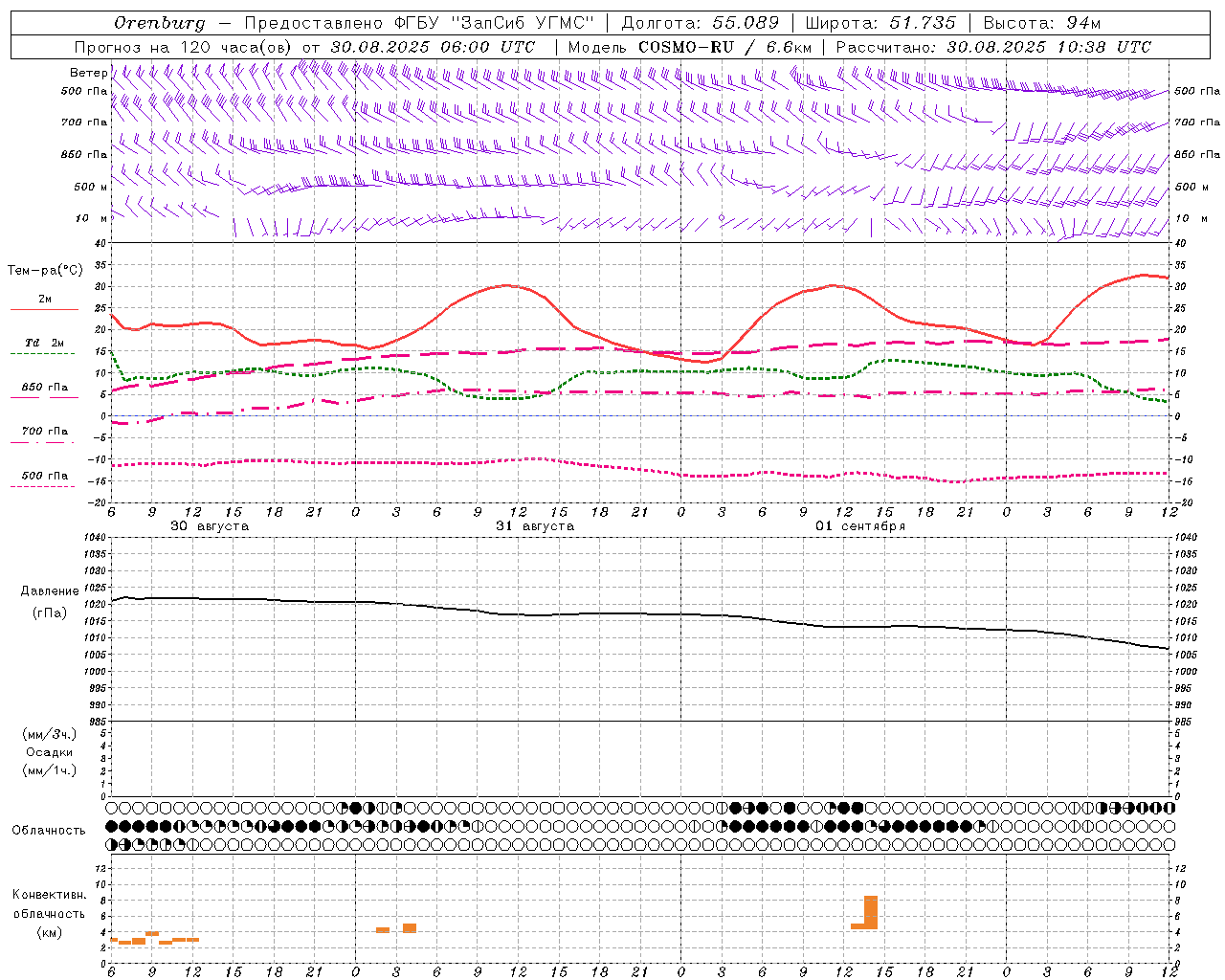Image resolution: width=1225 pixels, height=980 pixels.
Task: Click the pink dotted 500 гПа legend line
Action: point(42,486)
